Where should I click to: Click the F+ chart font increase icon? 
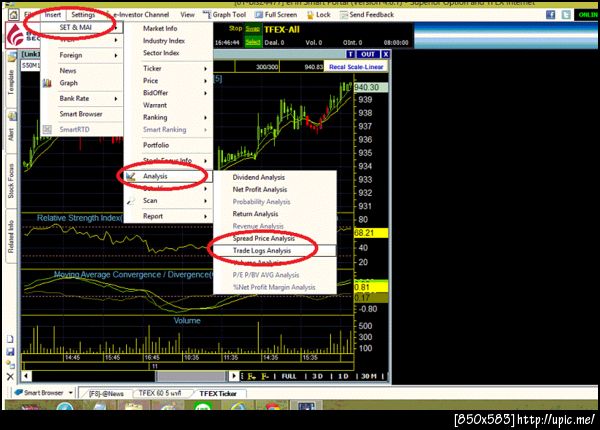(x=251, y=376)
